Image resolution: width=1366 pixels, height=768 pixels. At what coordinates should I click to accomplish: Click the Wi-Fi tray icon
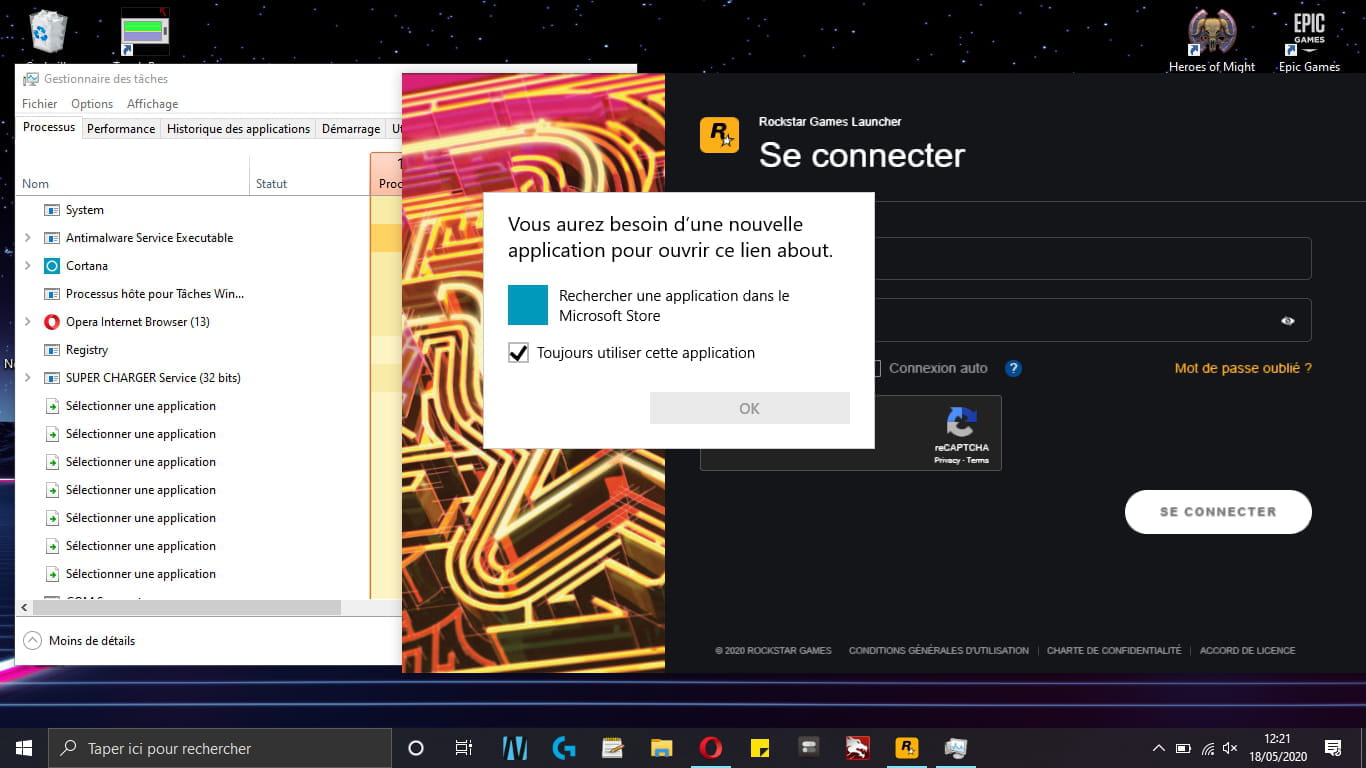click(1208, 748)
